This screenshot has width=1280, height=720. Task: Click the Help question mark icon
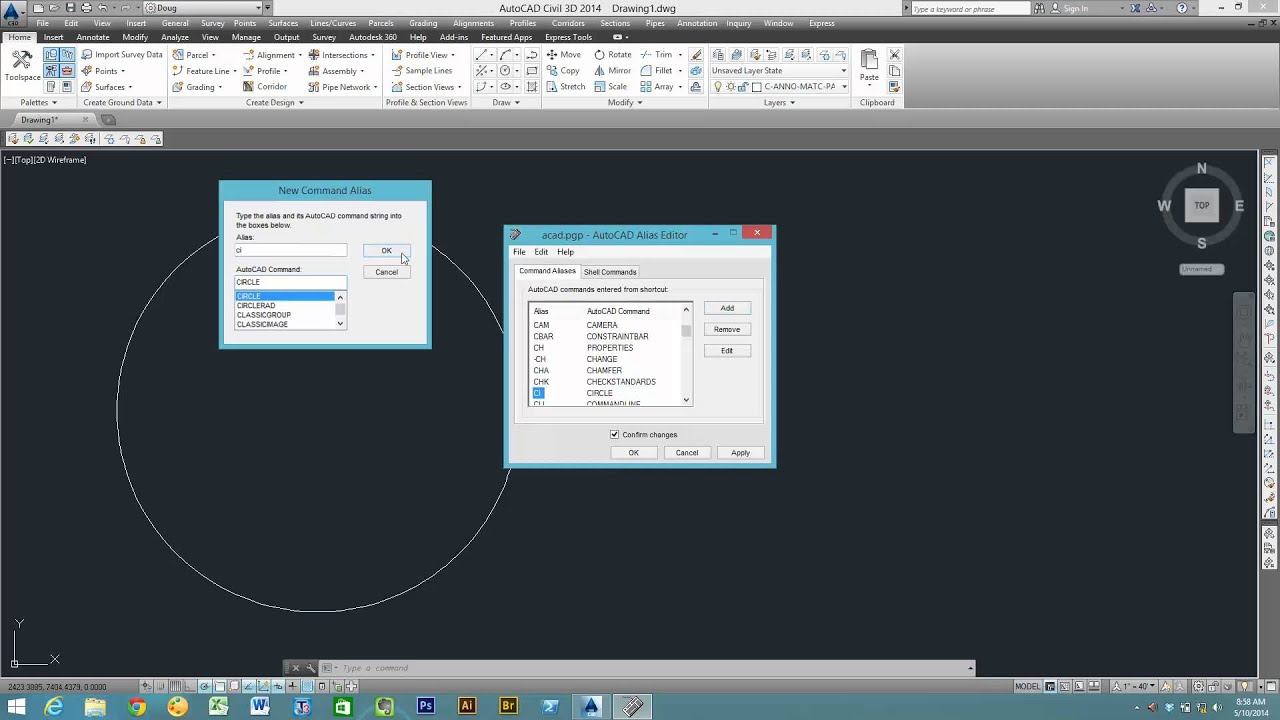tap(1182, 8)
